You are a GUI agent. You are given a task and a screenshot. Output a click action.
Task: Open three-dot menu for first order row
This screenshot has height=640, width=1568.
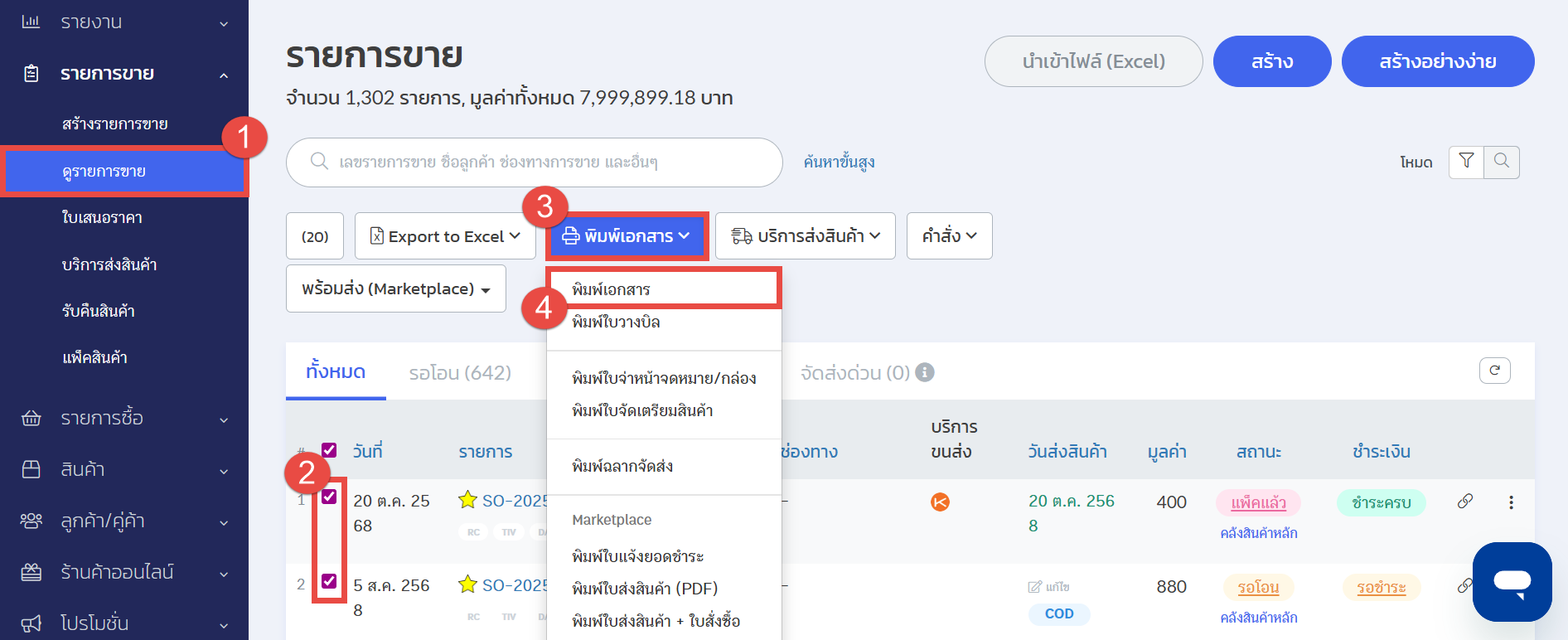(x=1511, y=502)
